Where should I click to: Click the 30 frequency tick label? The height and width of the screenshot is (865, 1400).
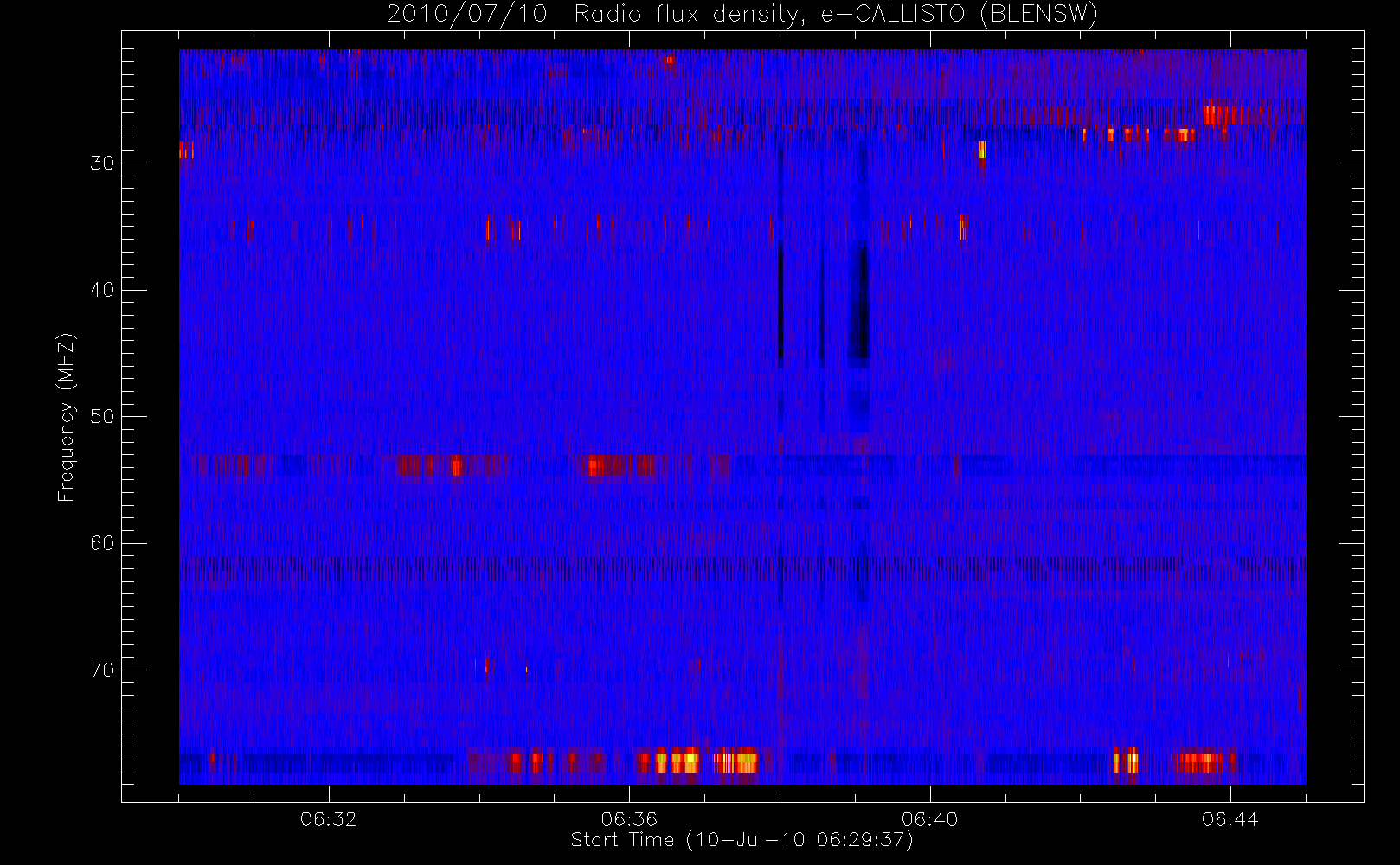(x=102, y=163)
